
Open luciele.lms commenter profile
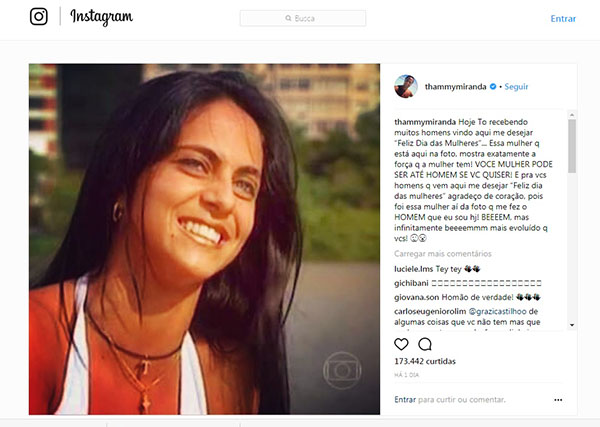pos(413,269)
